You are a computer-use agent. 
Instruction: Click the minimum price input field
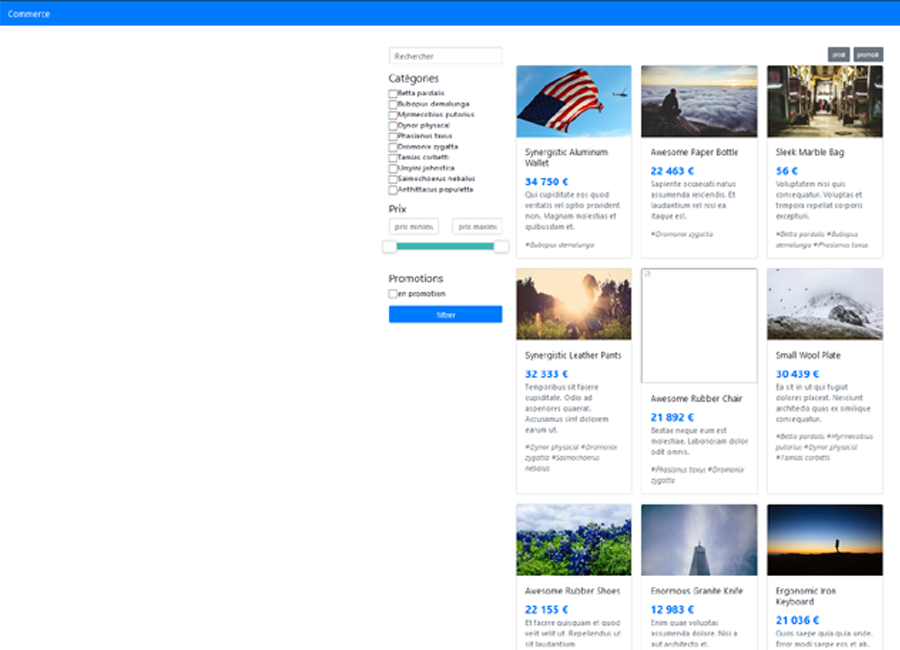coord(414,227)
